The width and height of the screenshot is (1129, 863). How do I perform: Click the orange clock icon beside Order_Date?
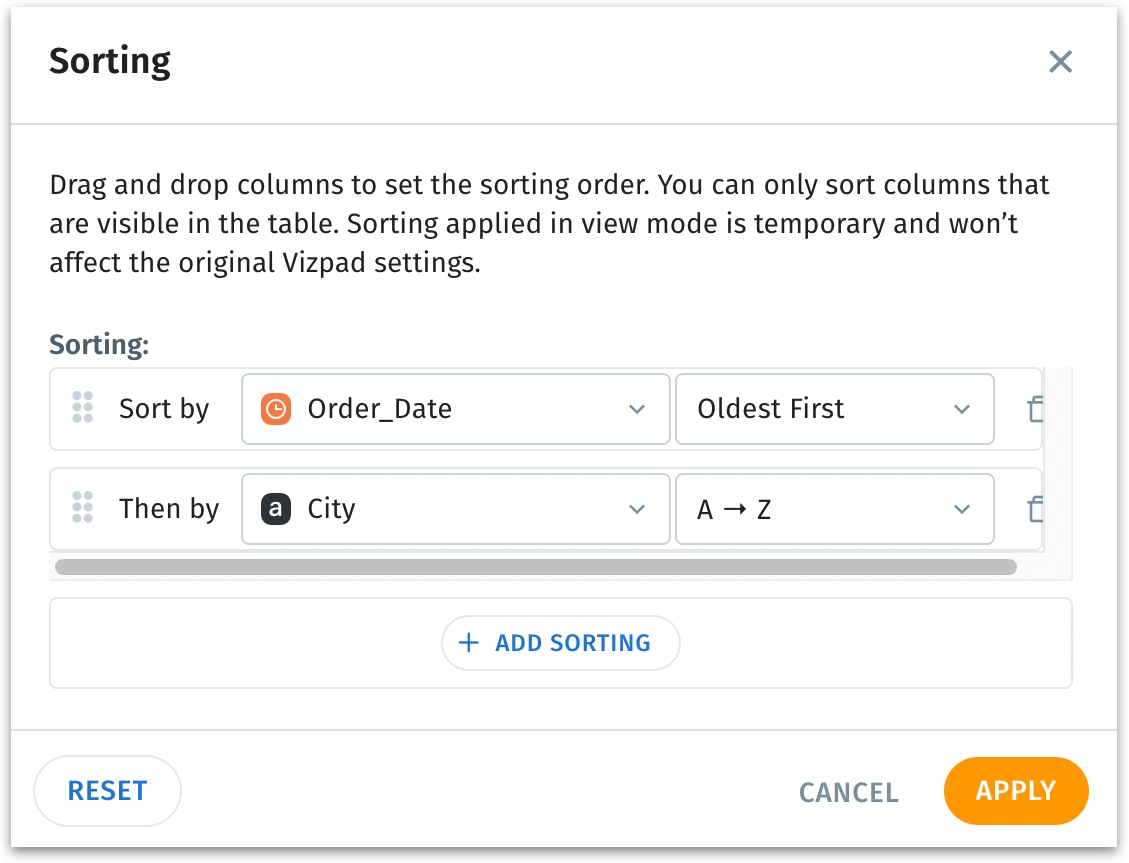point(276,409)
